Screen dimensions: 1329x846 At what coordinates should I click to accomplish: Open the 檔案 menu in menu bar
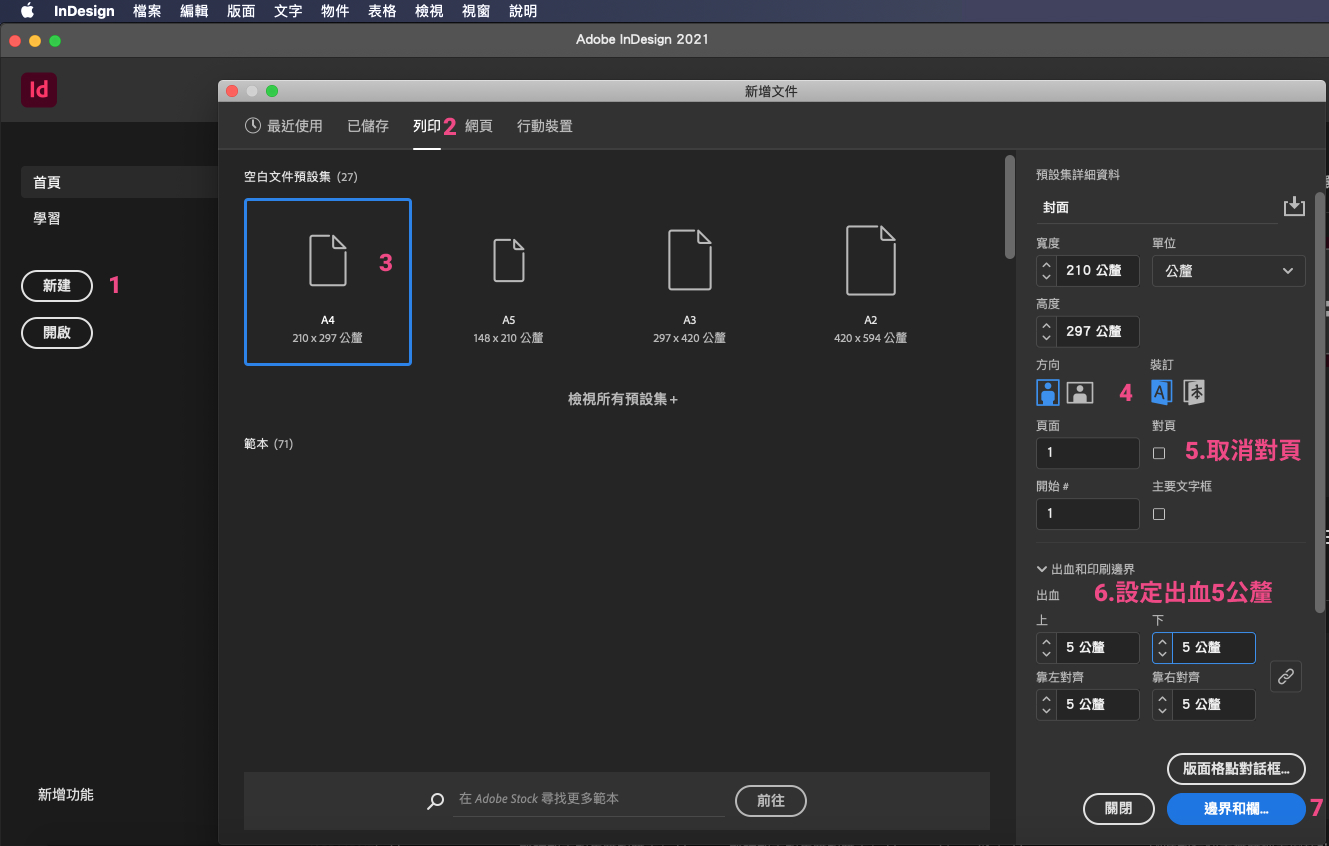[x=147, y=11]
